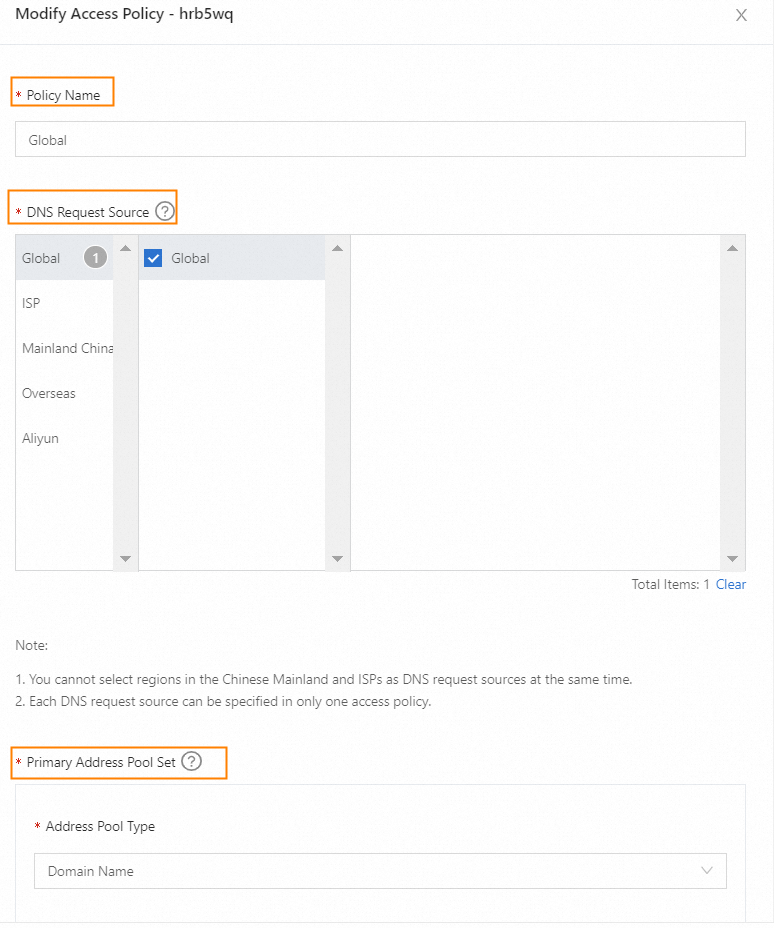Select ISP in the source category list
The image size is (774, 928).
32,303
